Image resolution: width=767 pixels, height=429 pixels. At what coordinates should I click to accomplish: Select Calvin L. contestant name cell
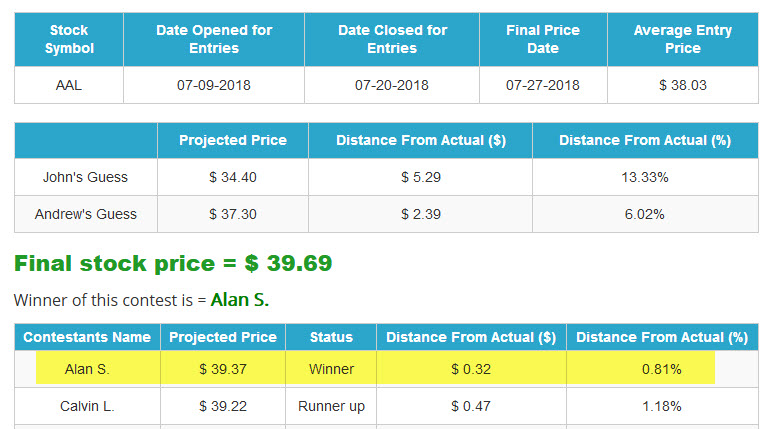pyautogui.click(x=87, y=406)
